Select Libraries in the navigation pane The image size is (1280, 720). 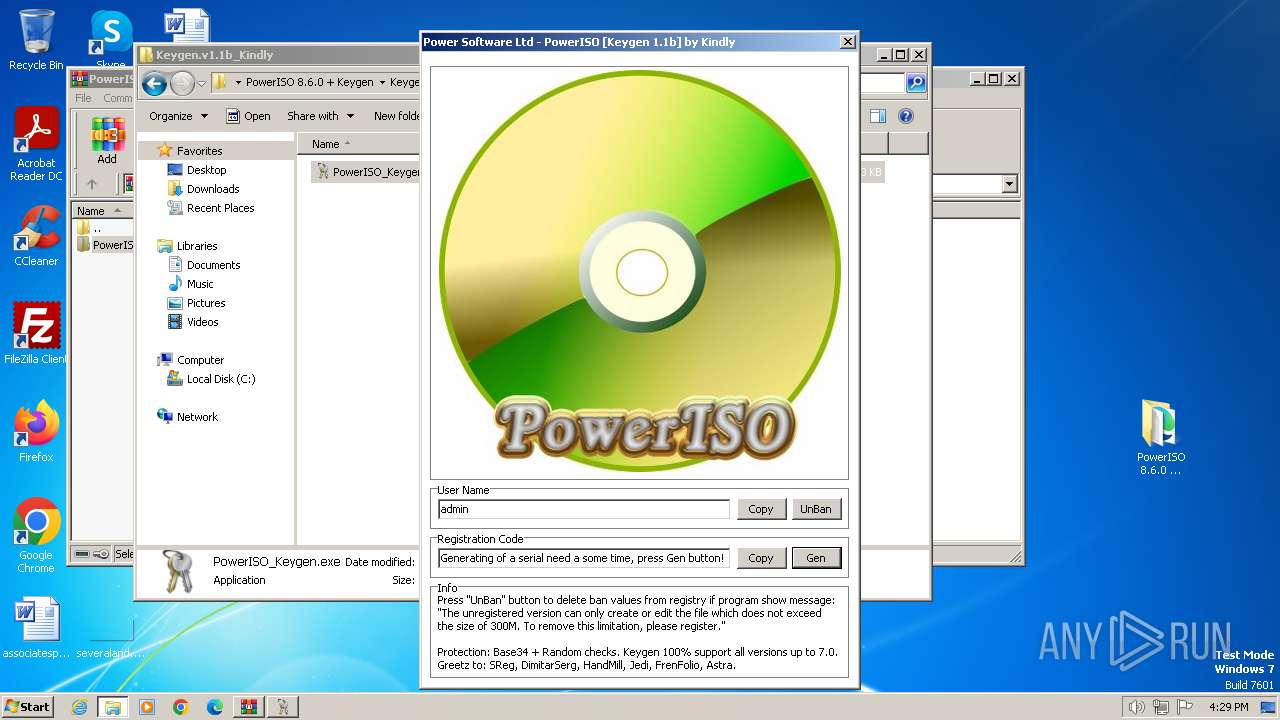point(197,246)
